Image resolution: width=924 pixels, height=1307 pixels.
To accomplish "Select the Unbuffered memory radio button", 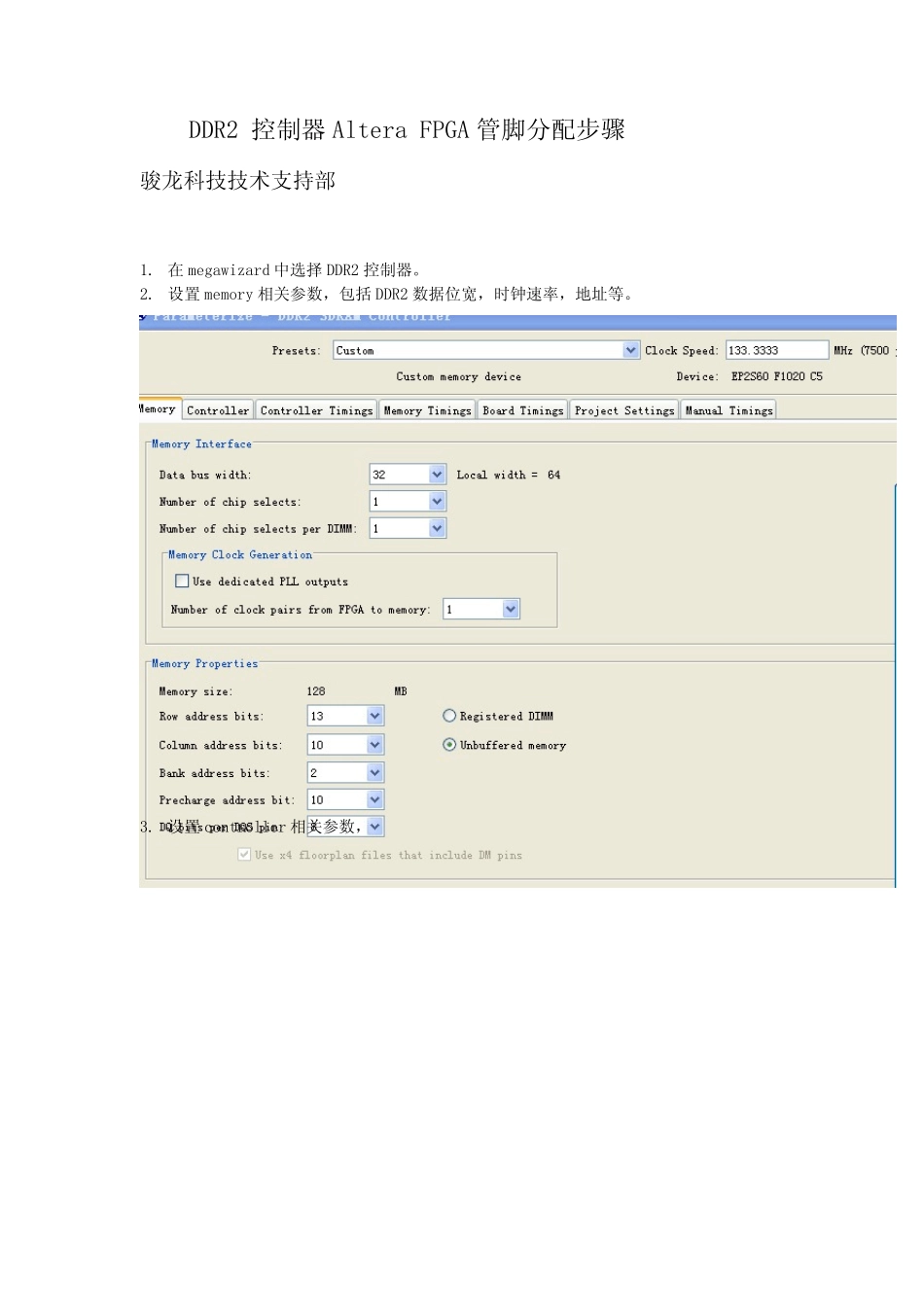I will click(449, 745).
